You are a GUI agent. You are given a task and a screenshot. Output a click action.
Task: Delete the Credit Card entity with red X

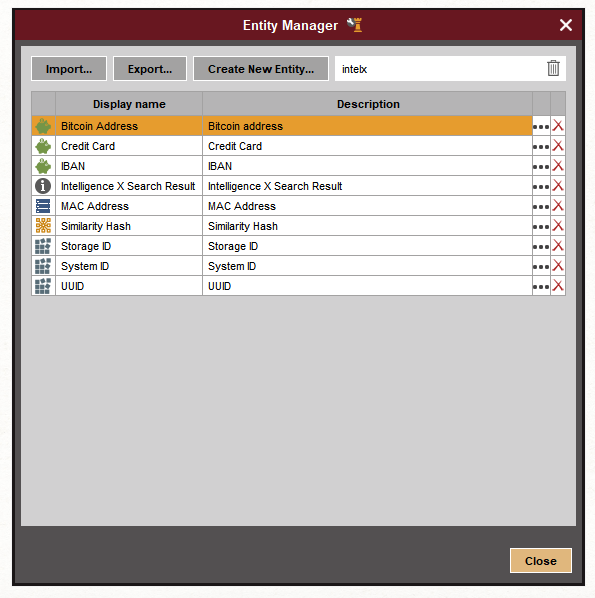558,145
